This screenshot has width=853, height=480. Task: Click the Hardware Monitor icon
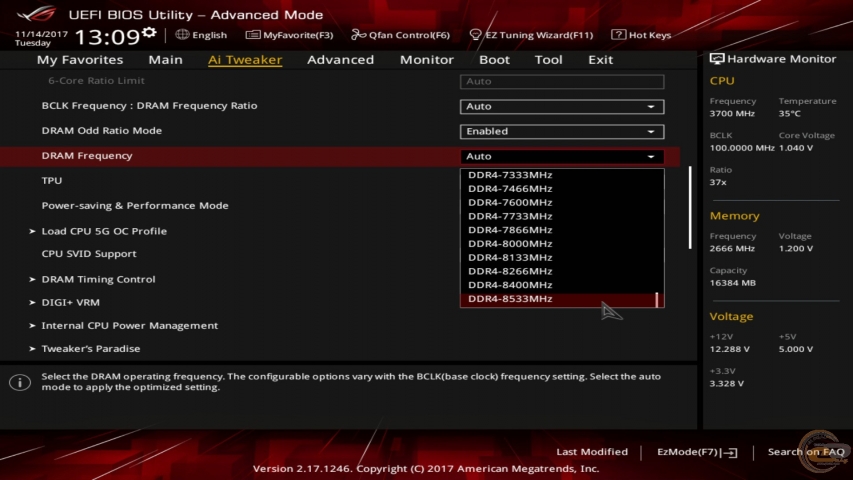[x=716, y=59]
